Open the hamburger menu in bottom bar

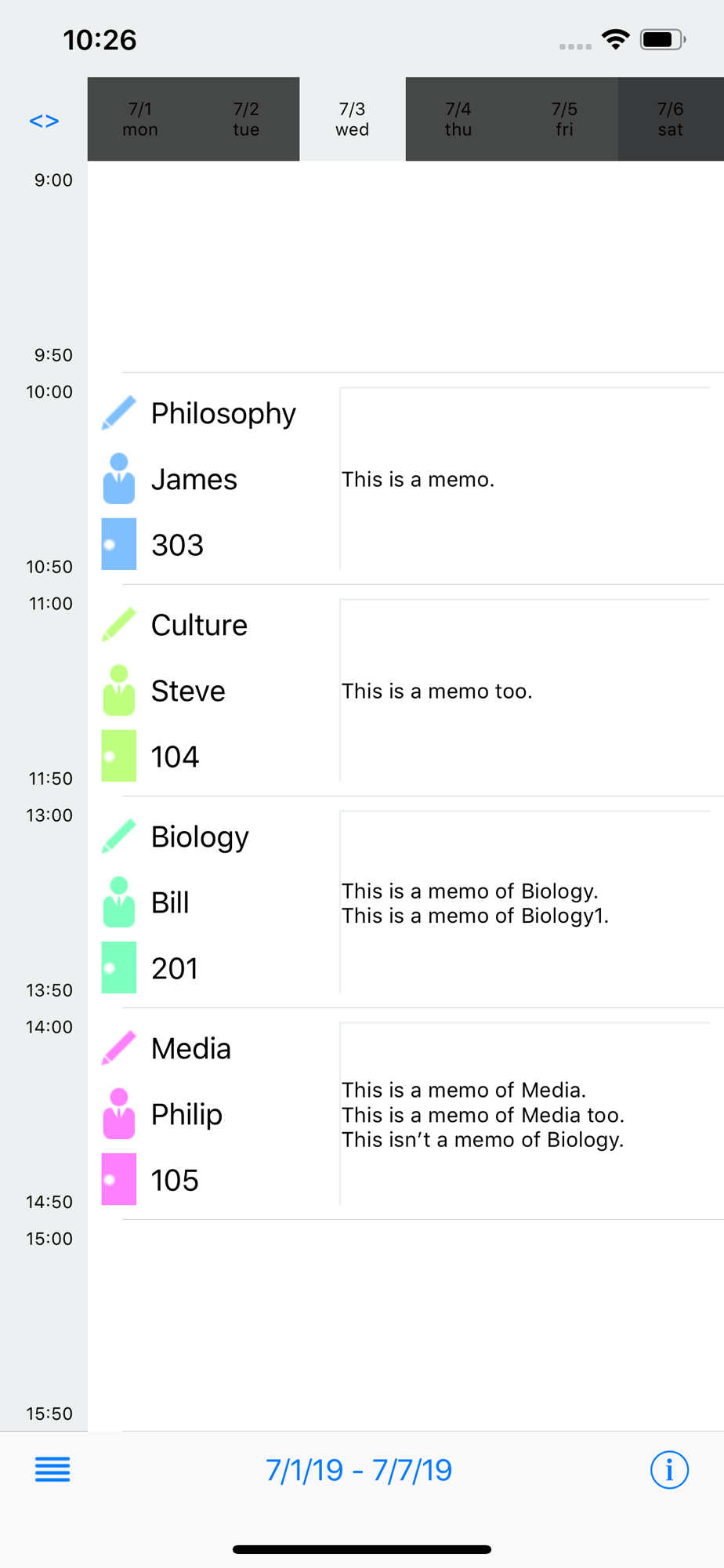(52, 1470)
